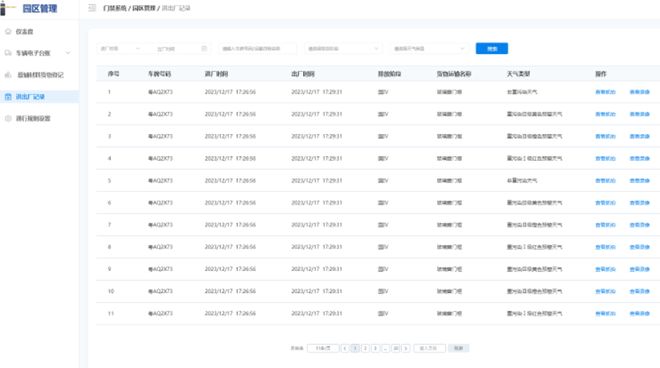Click the blue search button
The width and height of the screenshot is (660, 368).
click(x=492, y=48)
